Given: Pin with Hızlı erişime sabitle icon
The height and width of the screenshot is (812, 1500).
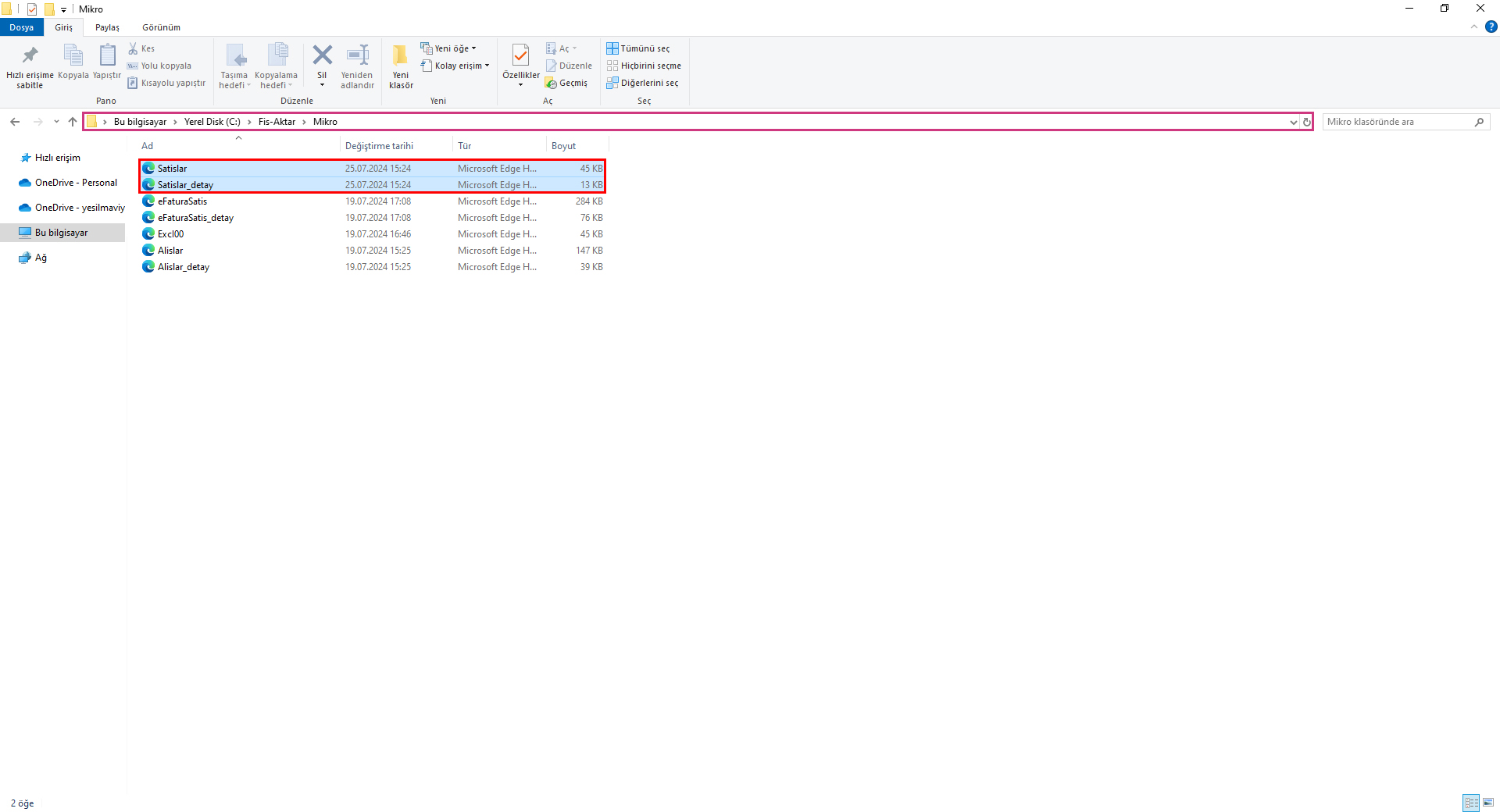Looking at the screenshot, I should [30, 56].
